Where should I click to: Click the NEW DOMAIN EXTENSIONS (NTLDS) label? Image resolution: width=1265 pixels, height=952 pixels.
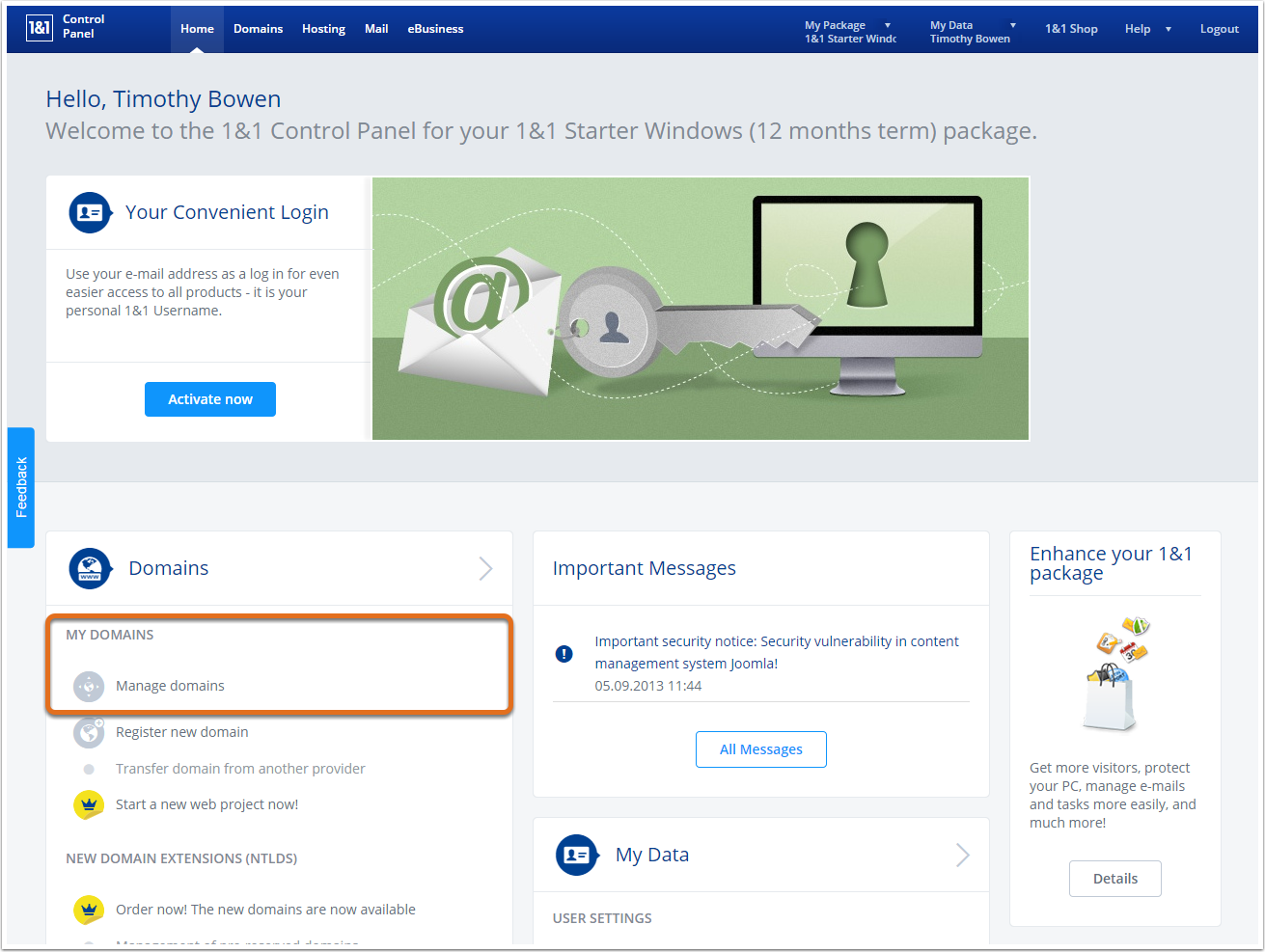point(181,858)
